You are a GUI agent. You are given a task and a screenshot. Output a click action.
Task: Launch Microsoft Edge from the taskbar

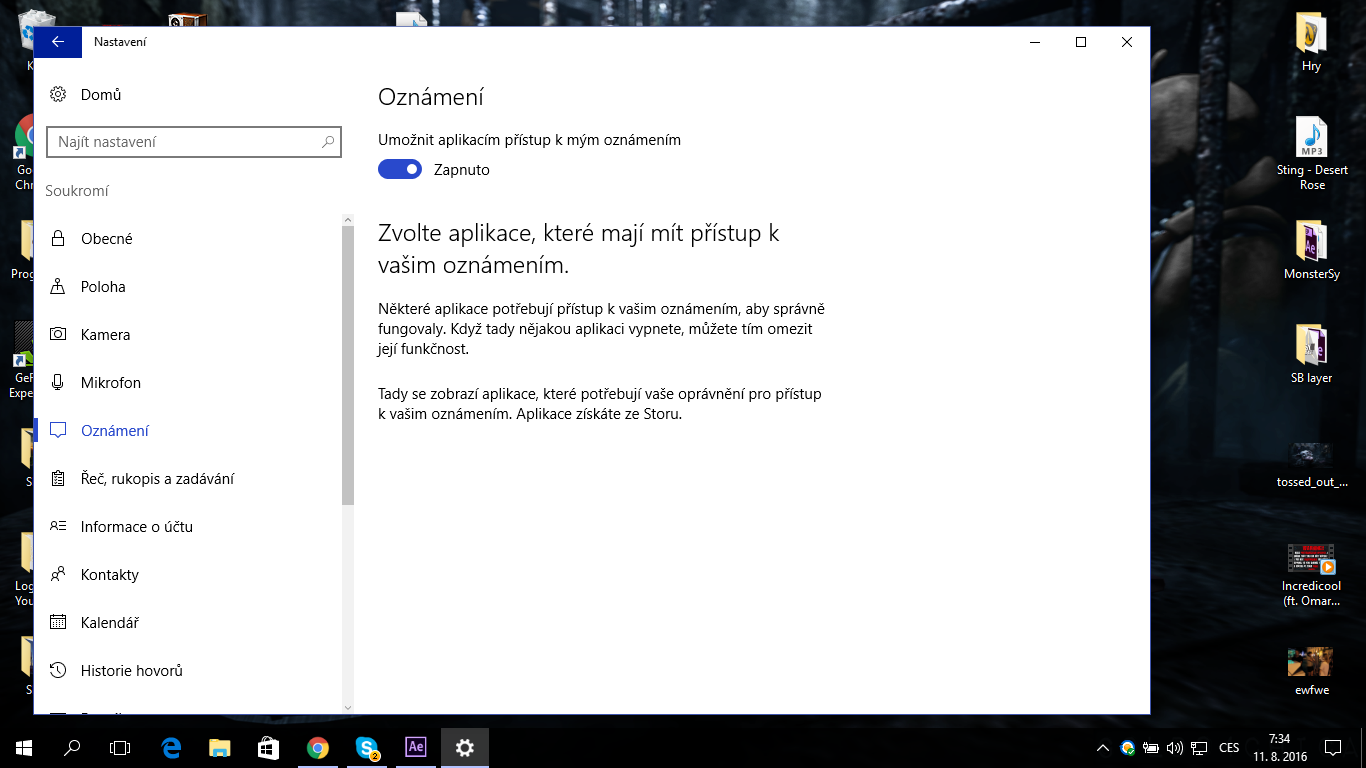click(171, 747)
